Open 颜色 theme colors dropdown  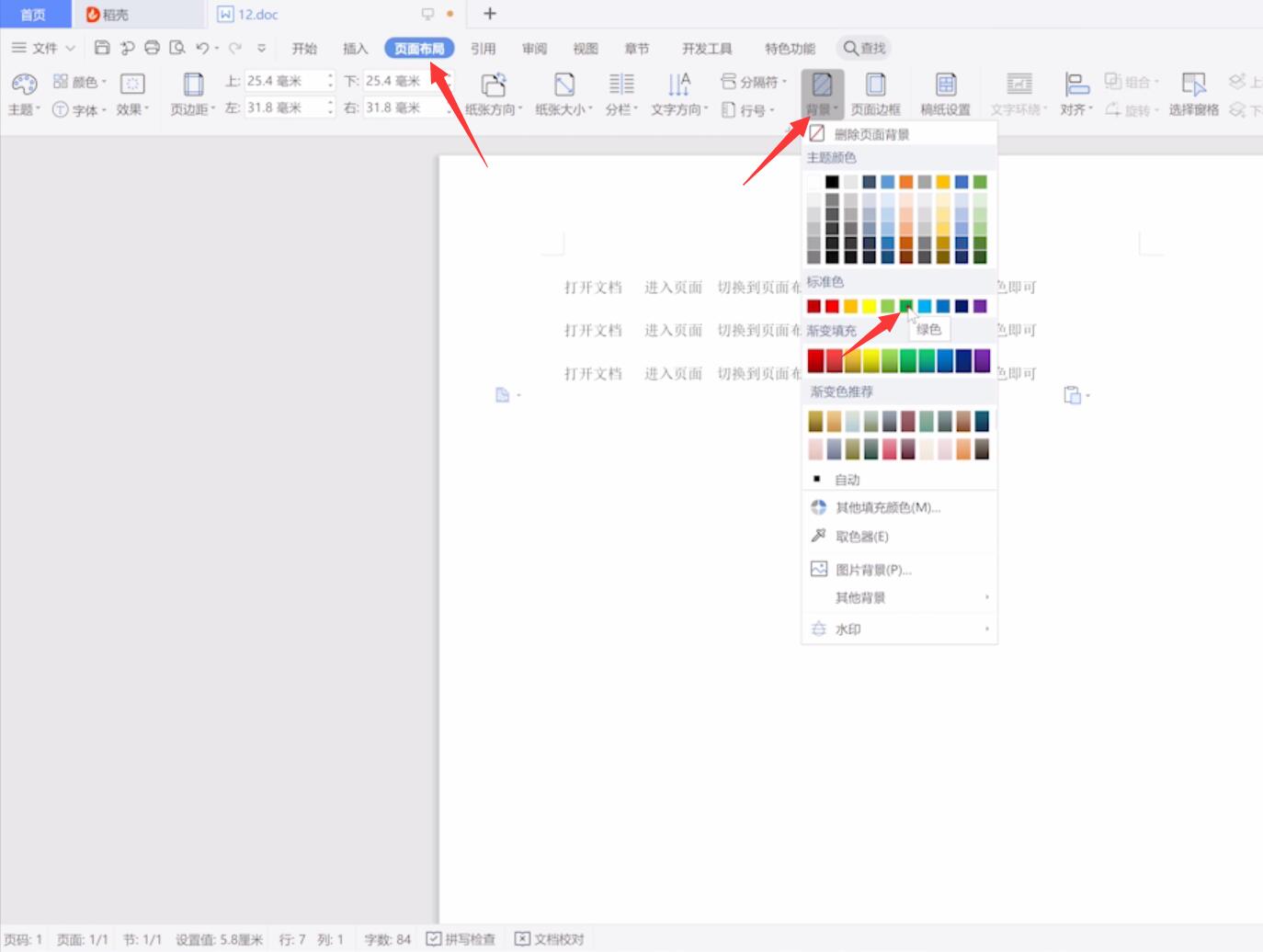pyautogui.click(x=80, y=82)
